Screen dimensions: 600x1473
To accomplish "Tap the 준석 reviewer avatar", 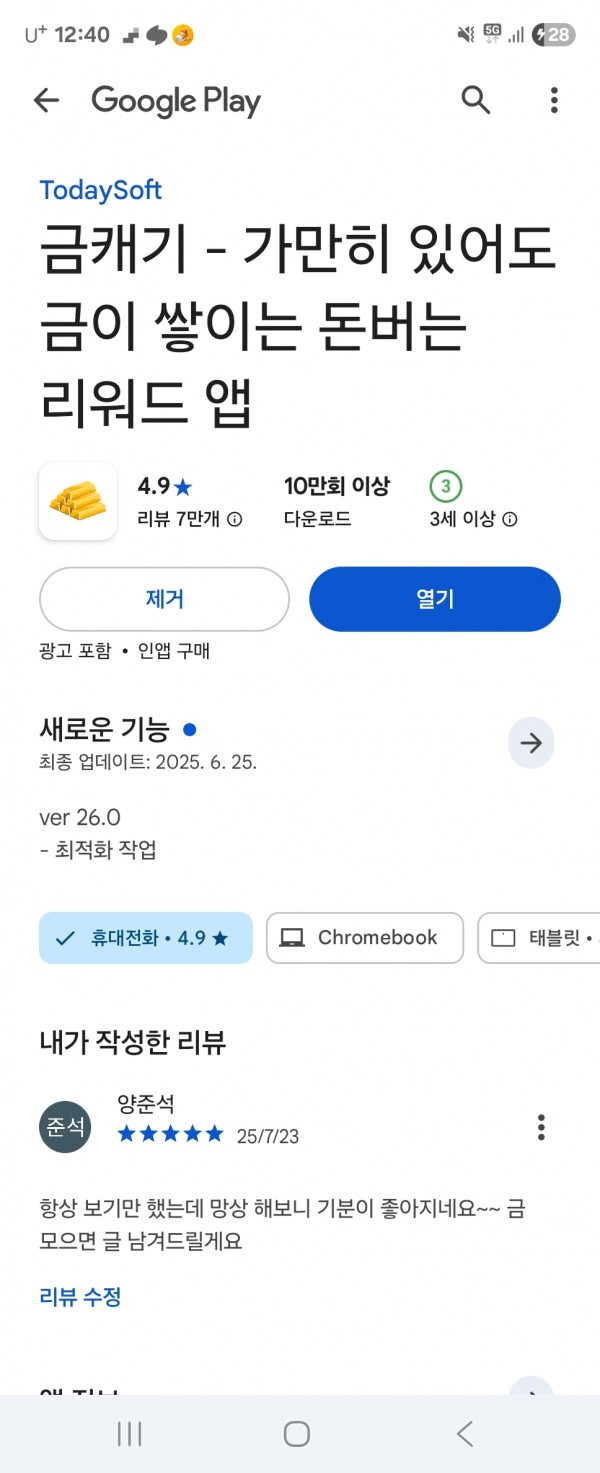I will tap(65, 1127).
